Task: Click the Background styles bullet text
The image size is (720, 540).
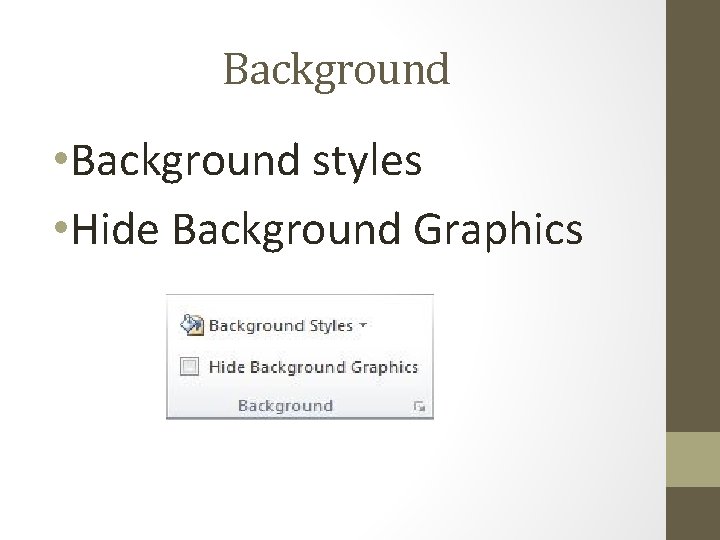Action: pyautogui.click(x=247, y=162)
